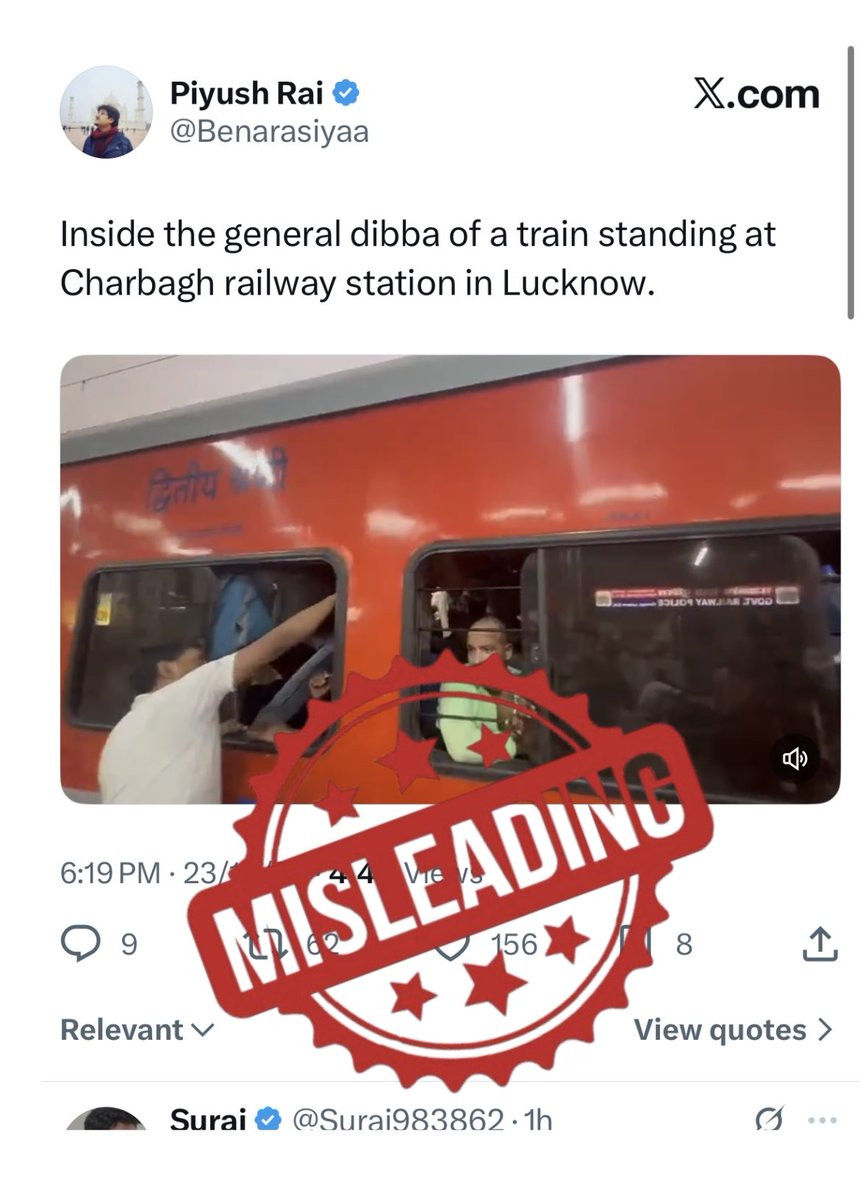This screenshot has height=1200, width=860.
Task: Play the orange train video thumbnail
Action: click(450, 579)
